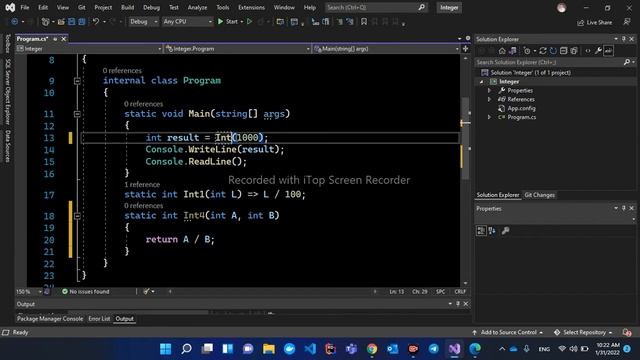Click the split editor icon above scrollbar

click(x=466, y=49)
